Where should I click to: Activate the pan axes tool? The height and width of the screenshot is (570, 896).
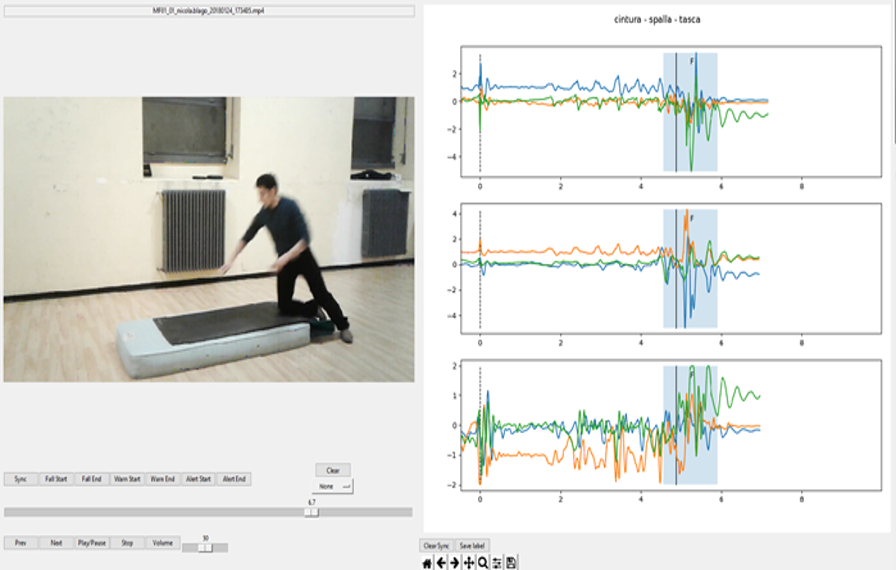(469, 563)
